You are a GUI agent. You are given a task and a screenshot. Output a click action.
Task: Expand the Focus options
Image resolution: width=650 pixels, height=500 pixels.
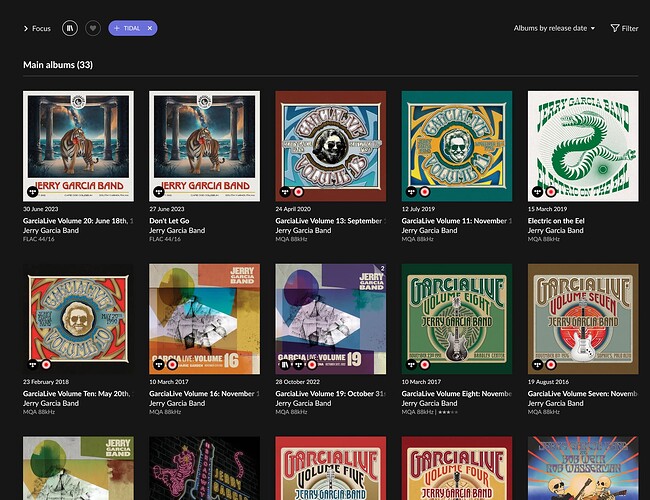pos(37,28)
